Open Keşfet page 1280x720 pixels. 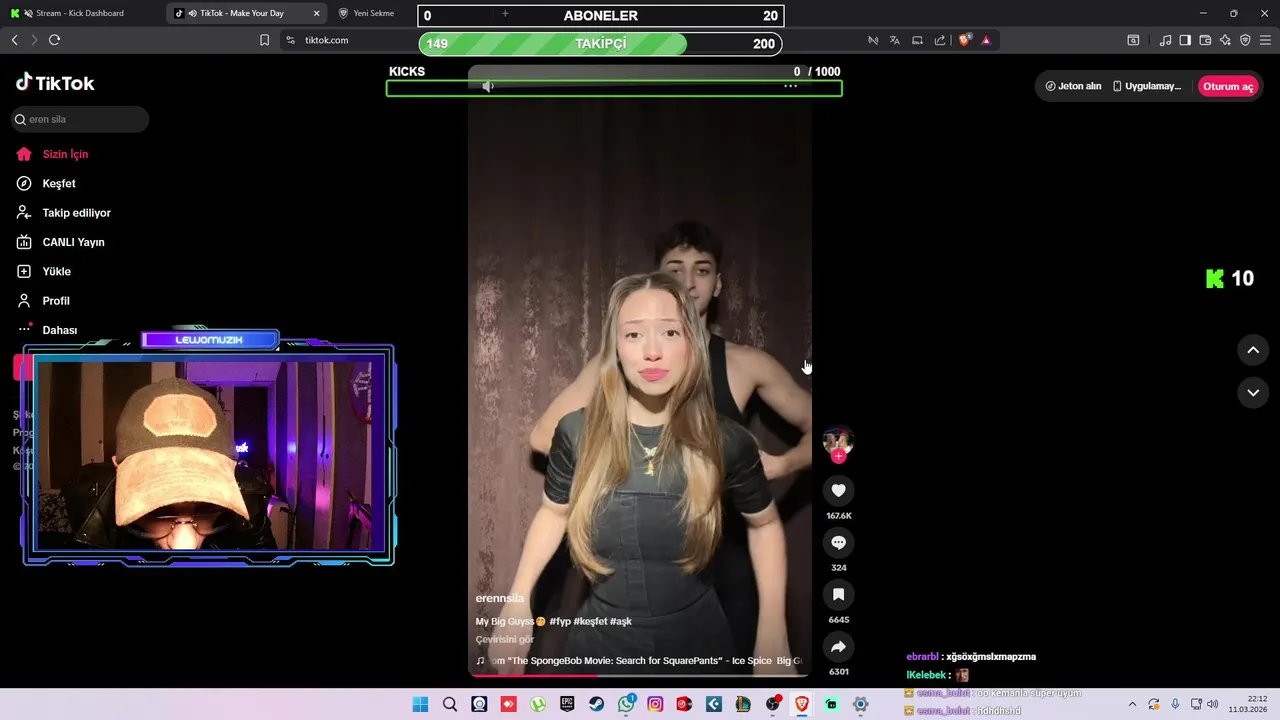(59, 183)
